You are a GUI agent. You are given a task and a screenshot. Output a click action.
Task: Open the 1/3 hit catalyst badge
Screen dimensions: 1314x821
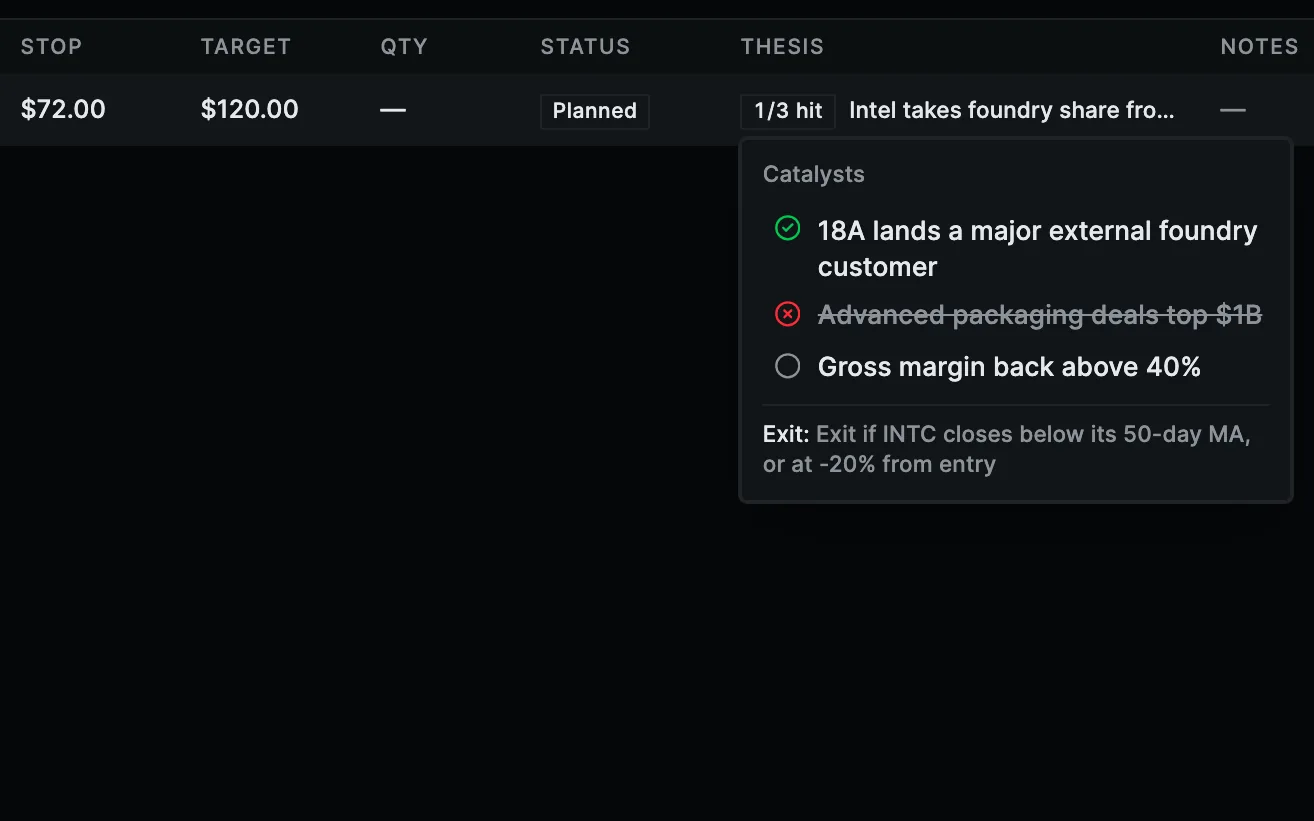(x=788, y=111)
